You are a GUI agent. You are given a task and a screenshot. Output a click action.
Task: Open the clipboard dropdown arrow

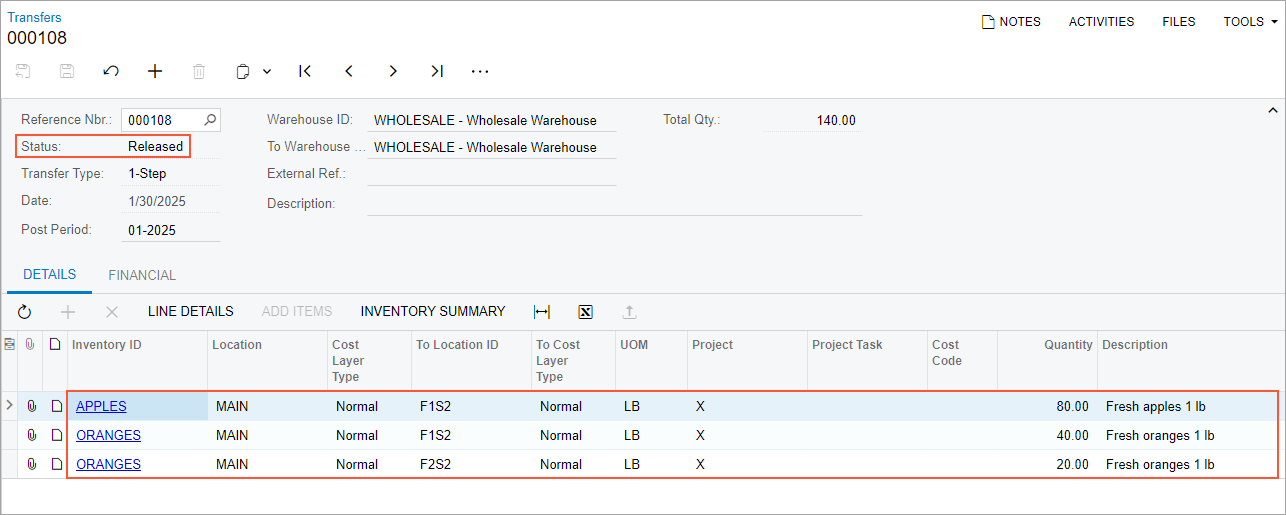click(x=267, y=71)
